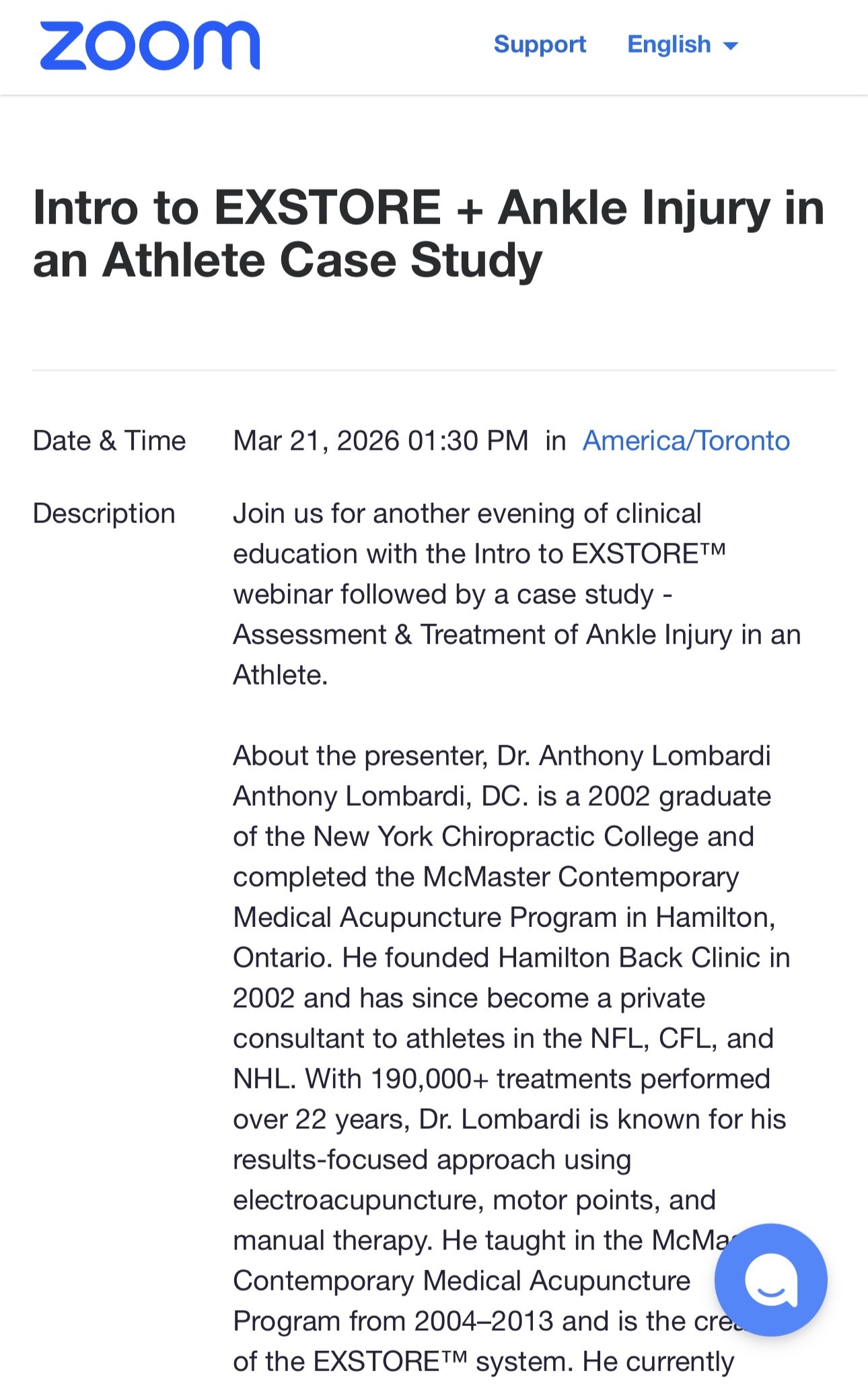This screenshot has width=868, height=1394.
Task: Click 'Assessment & Treatment of Ankle Injury' text
Action: 482,635
